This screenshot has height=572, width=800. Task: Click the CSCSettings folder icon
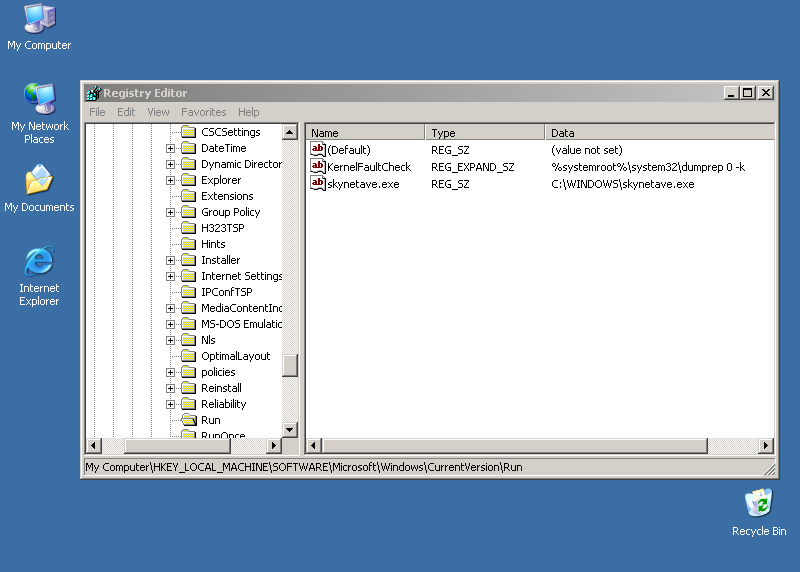click(x=189, y=132)
